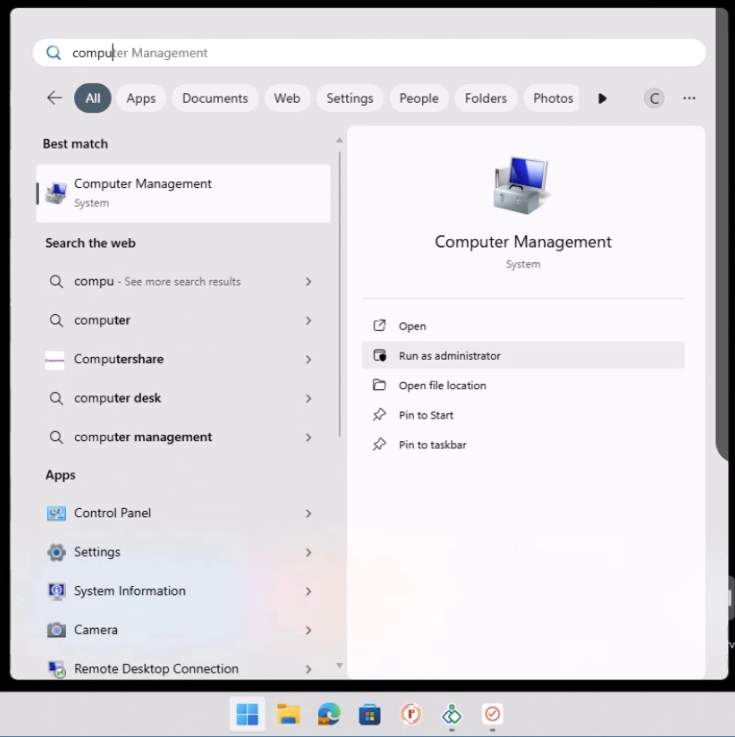Open File Explorer from the taskbar
Screen dimensions: 735x737
[289, 714]
